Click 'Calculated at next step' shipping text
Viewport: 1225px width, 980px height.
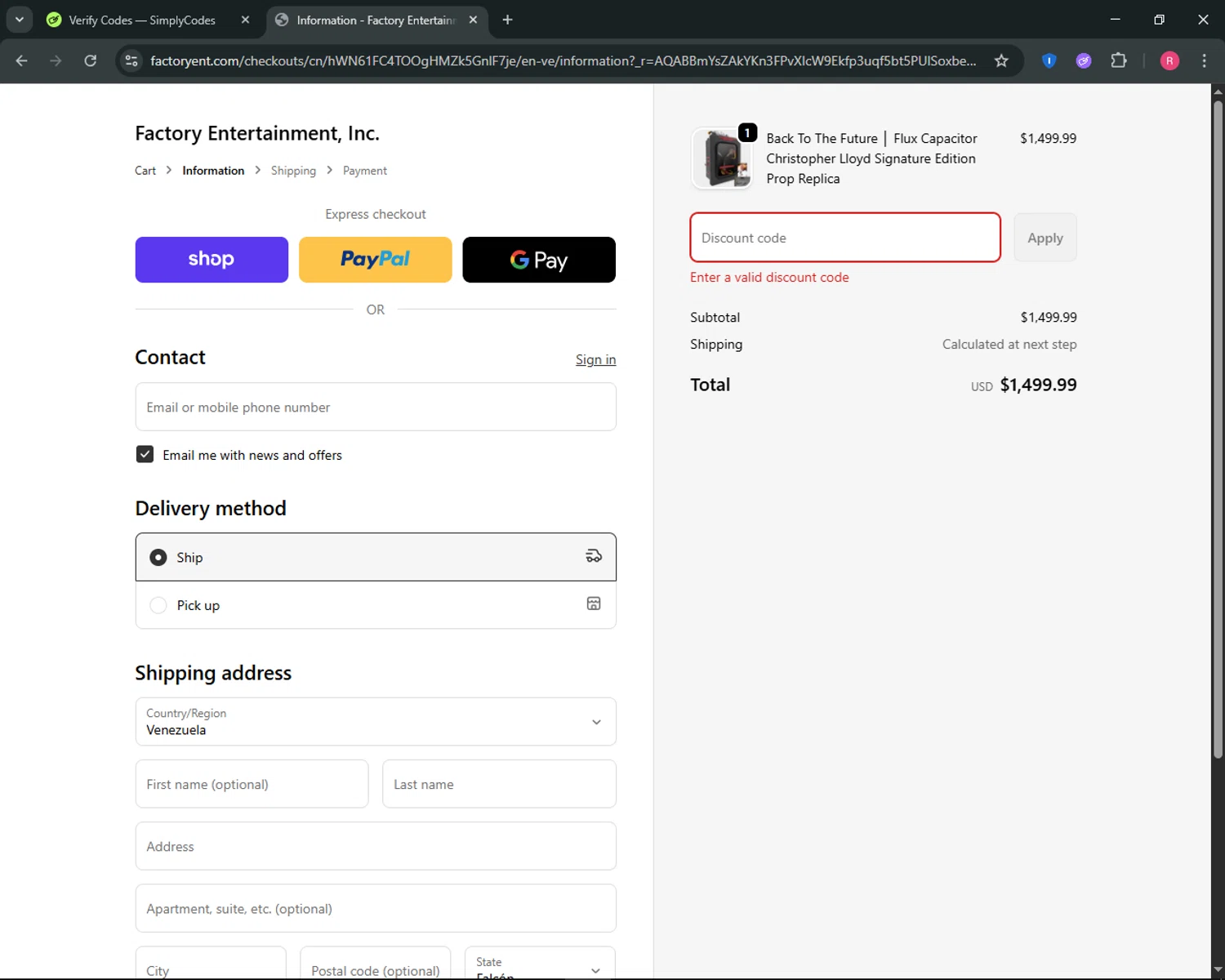pos(1009,345)
